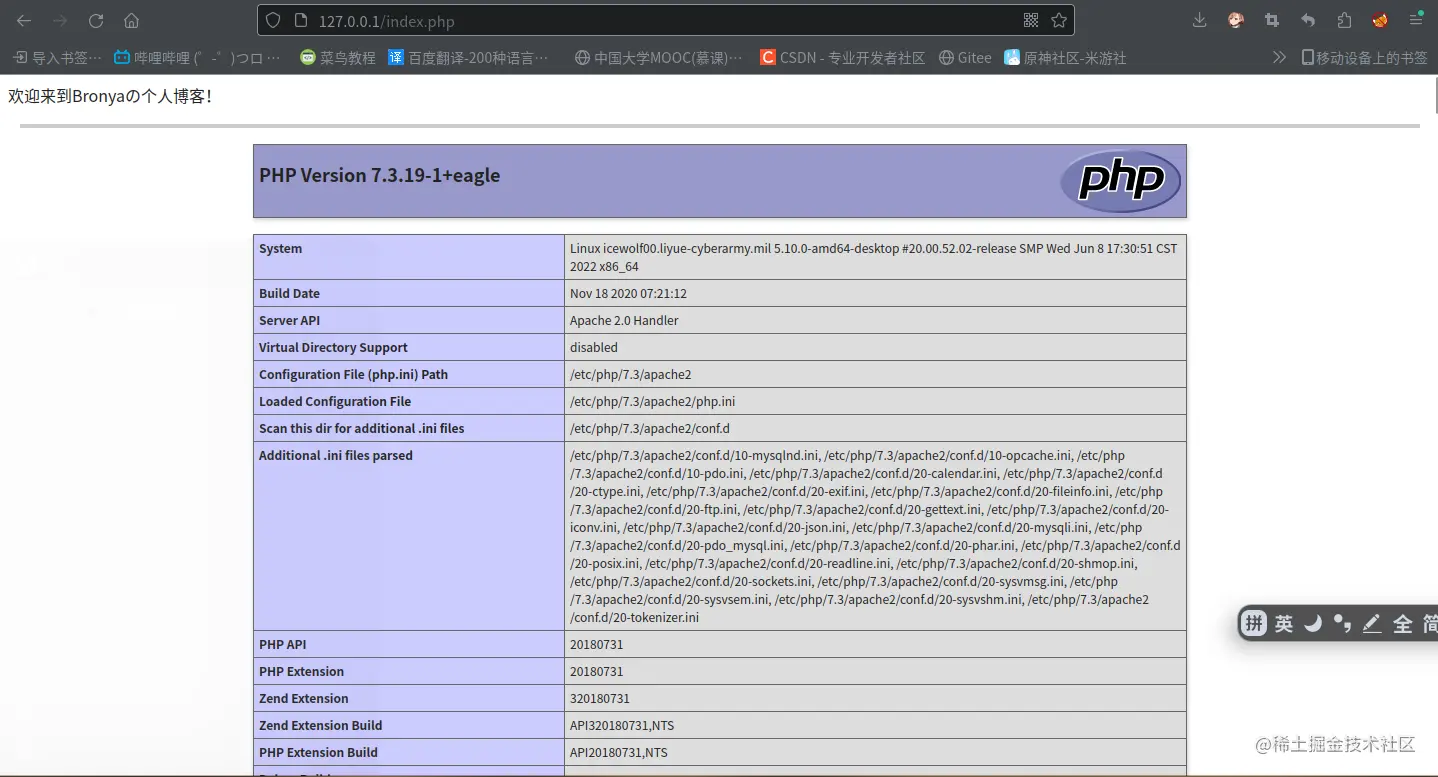This screenshot has width=1438, height=777.
Task: Select the Server API label
Action: [x=289, y=321]
